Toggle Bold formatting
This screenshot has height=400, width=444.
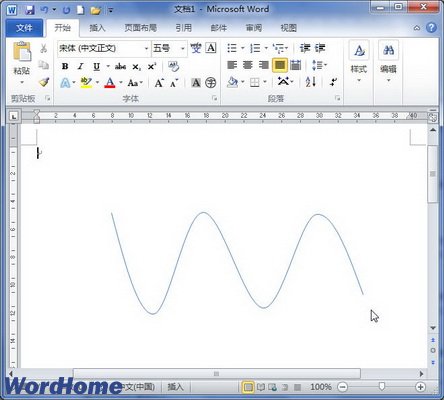coord(65,67)
